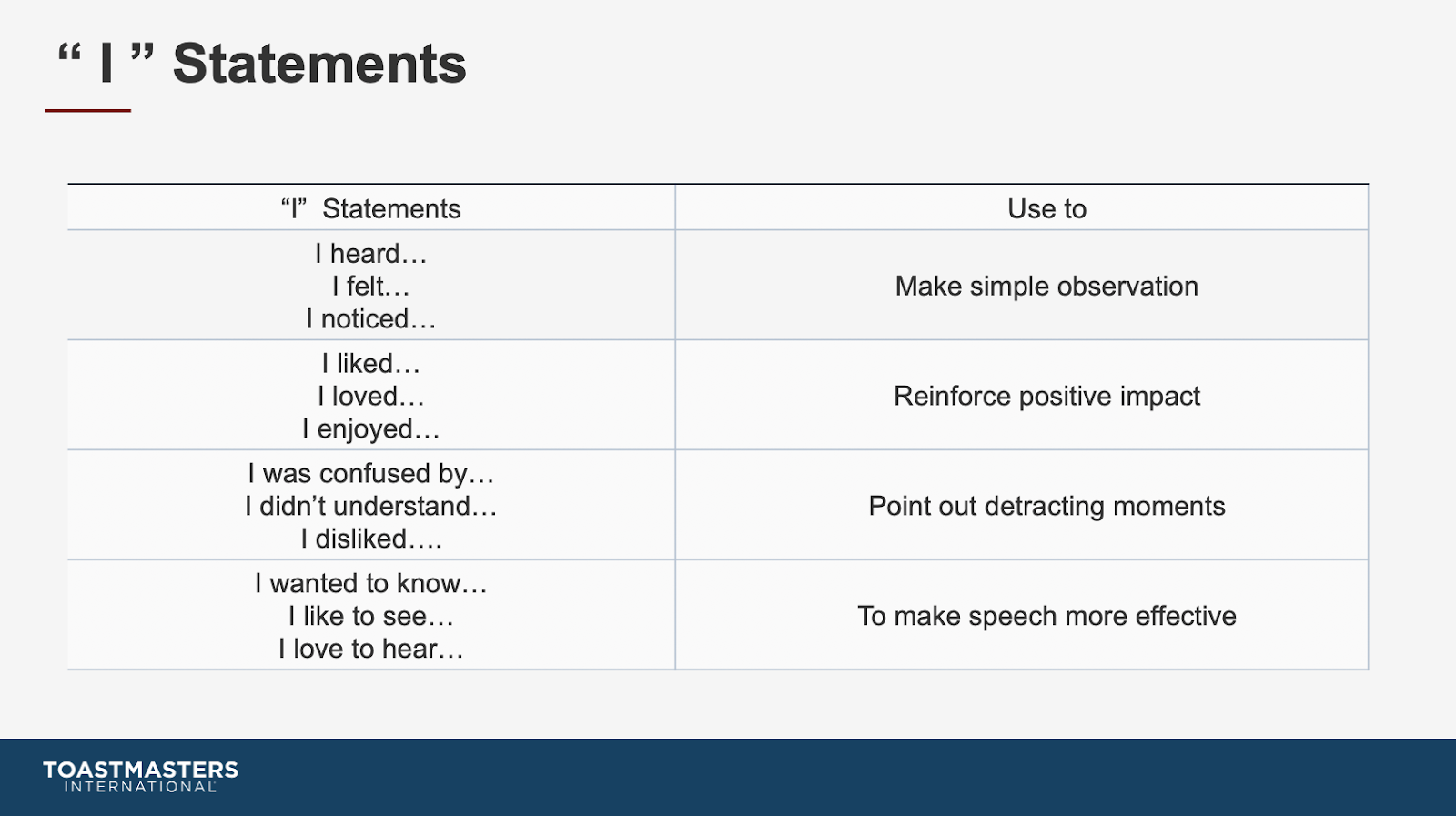
Task: Click "I didn't understand…" text
Action: (371, 507)
